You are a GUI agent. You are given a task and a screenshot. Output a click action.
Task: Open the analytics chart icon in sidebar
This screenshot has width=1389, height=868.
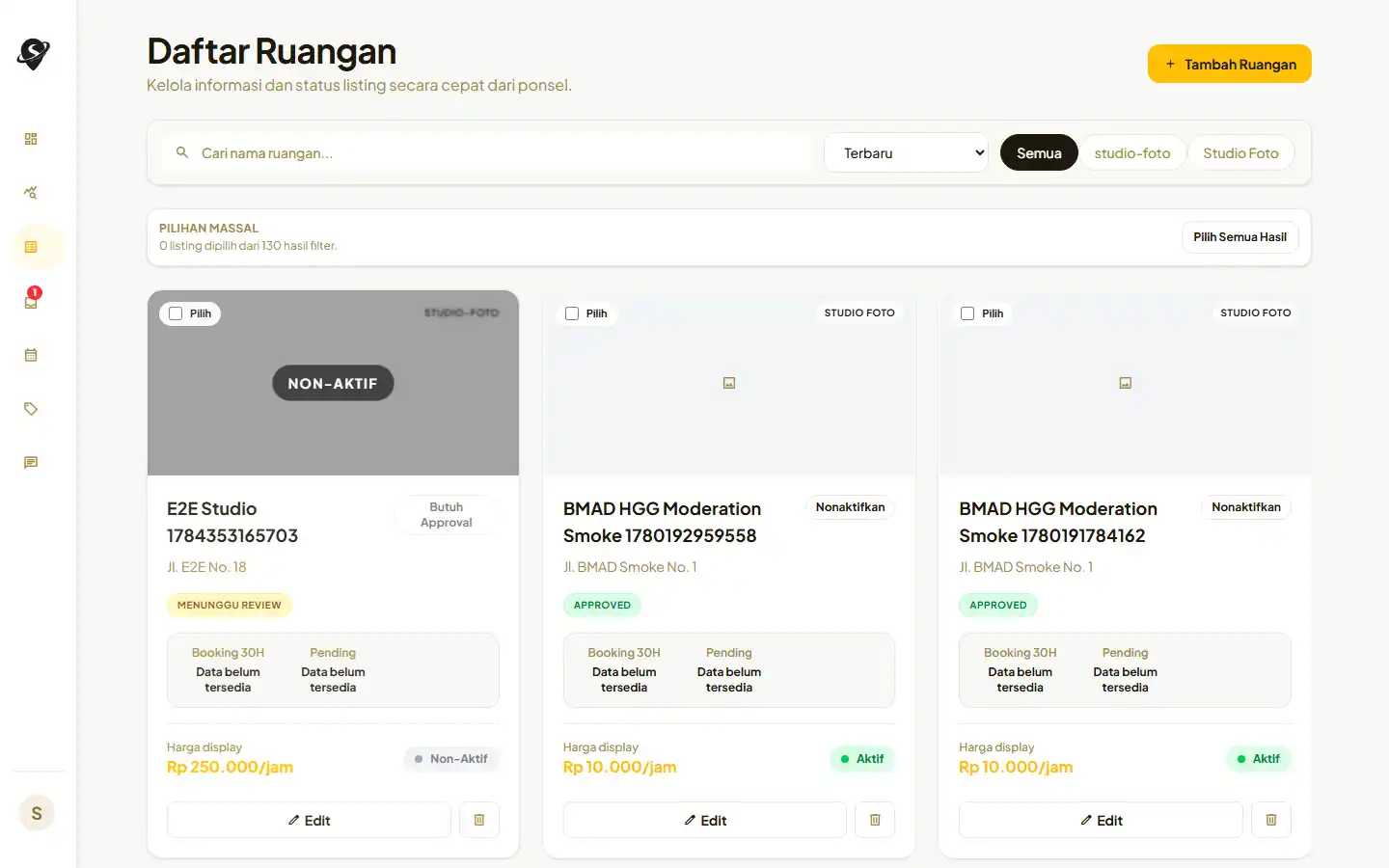click(x=31, y=193)
